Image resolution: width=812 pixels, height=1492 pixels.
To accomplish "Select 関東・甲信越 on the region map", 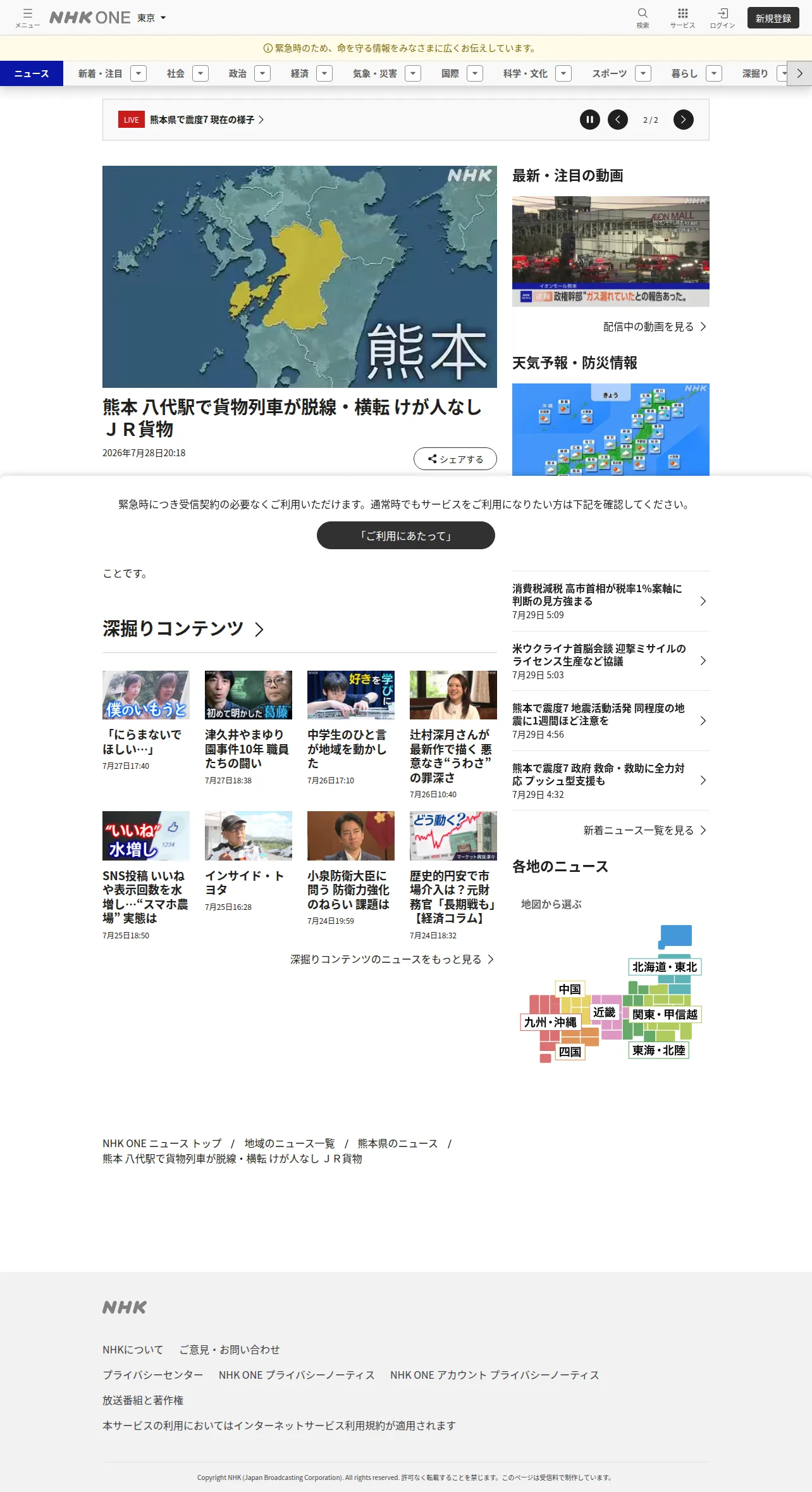I will click(665, 1014).
